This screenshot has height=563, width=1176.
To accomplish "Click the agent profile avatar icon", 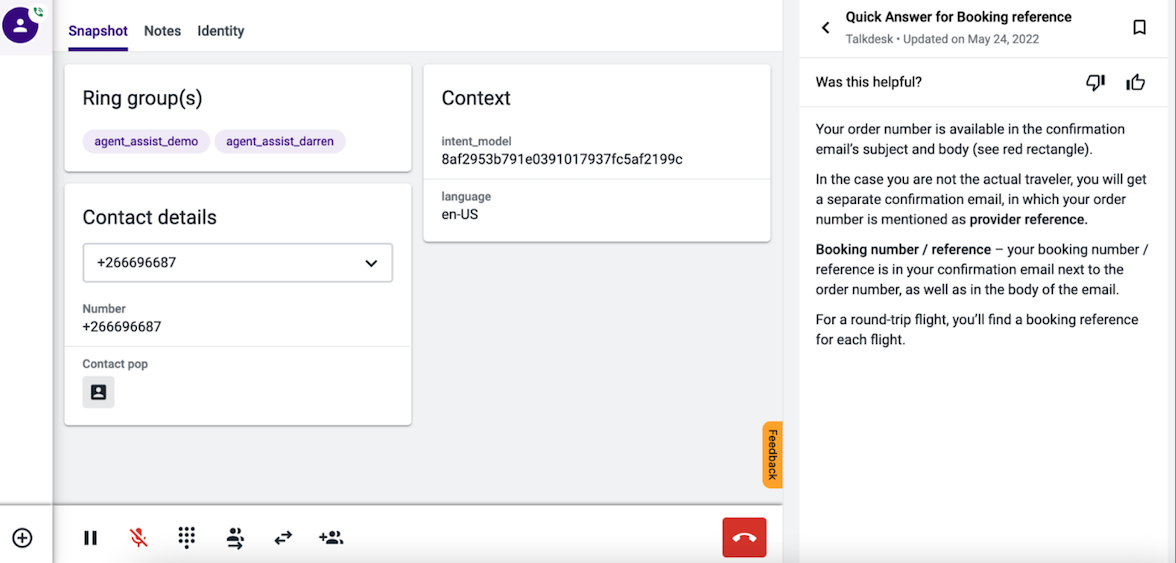I will coord(21,25).
